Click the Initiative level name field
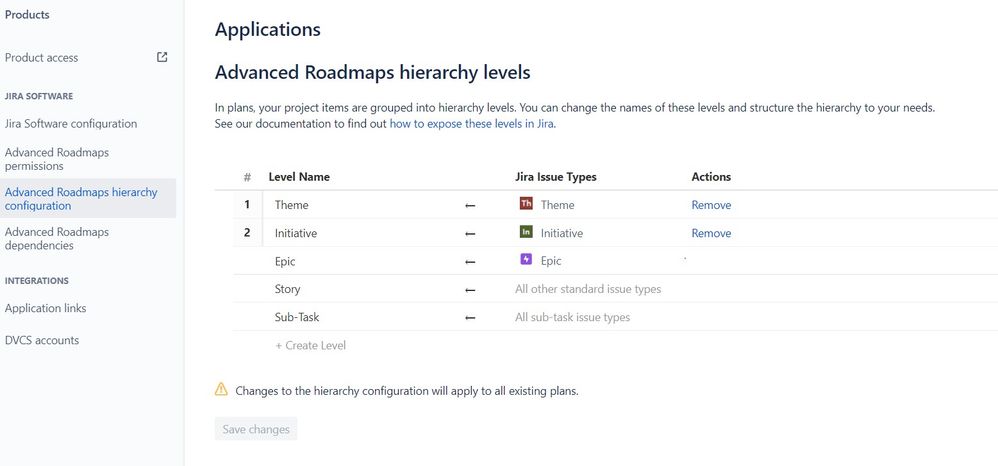 pos(296,233)
